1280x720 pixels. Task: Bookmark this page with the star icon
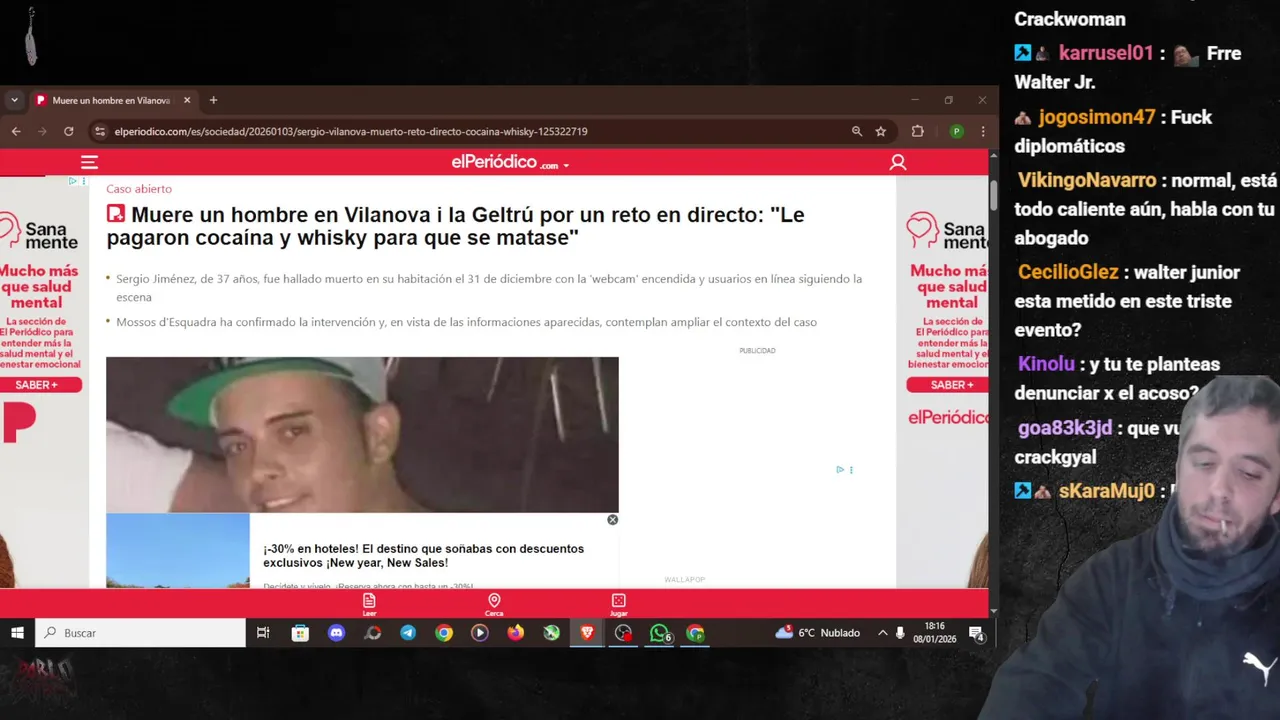coord(881,131)
